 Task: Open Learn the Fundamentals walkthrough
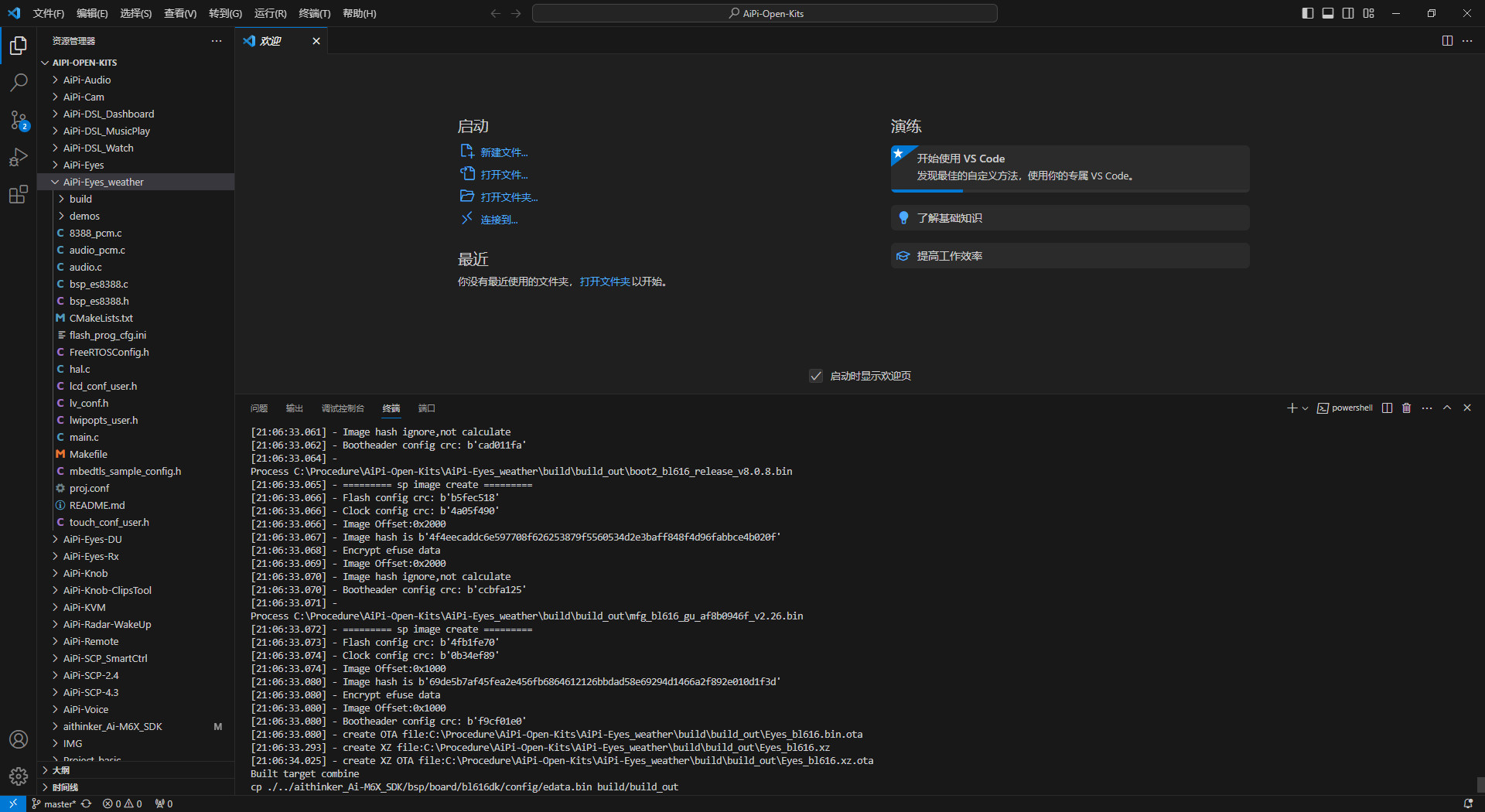(x=1070, y=218)
